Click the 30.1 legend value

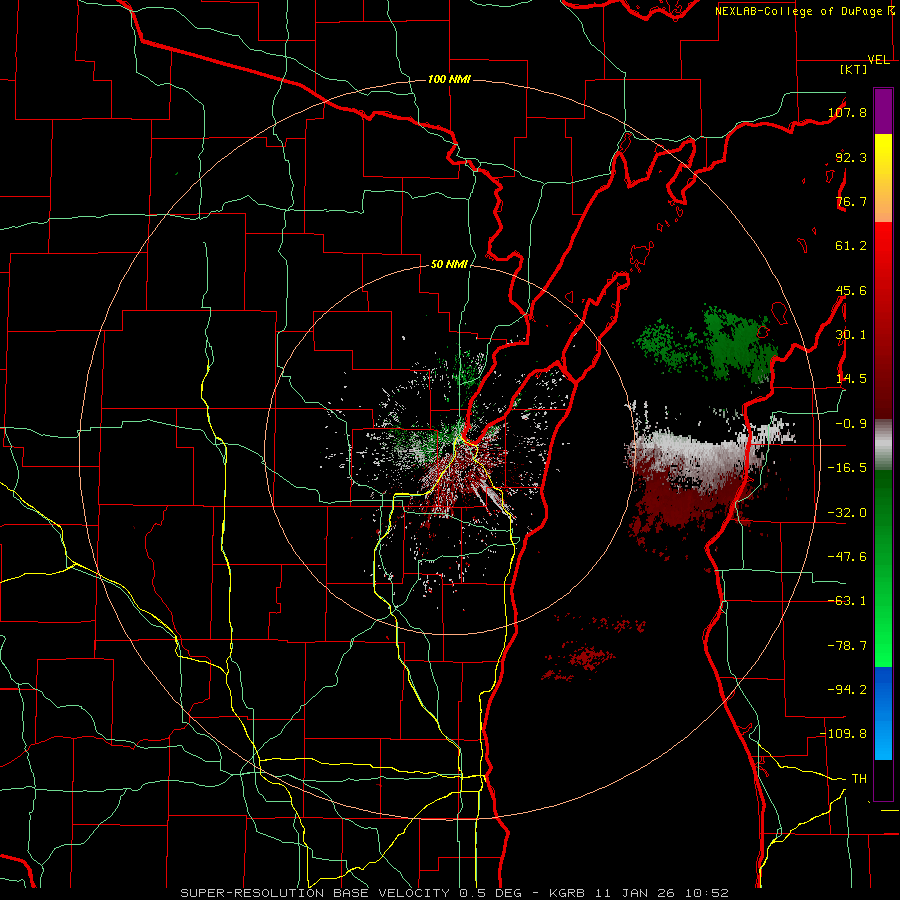pos(851,335)
